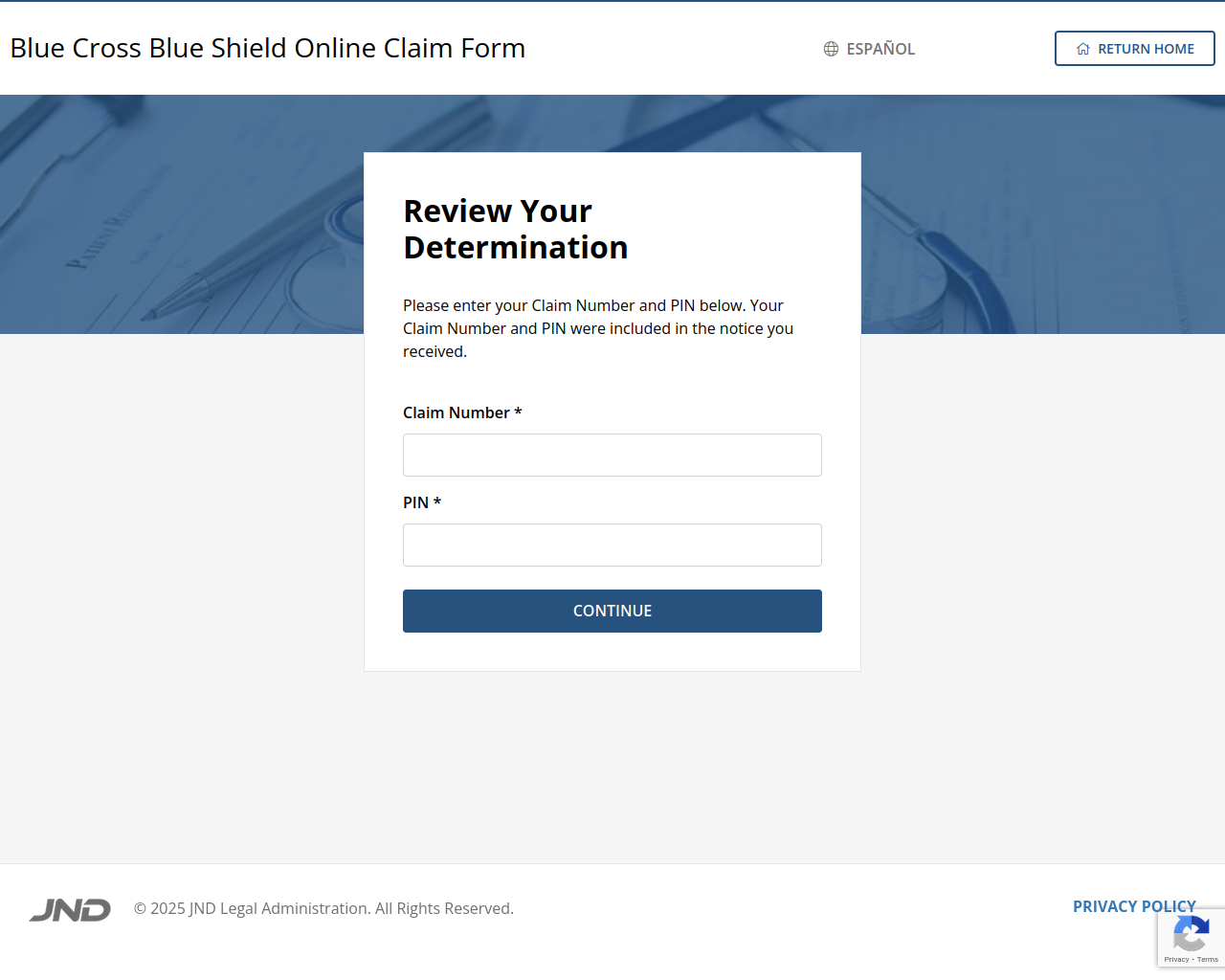The width and height of the screenshot is (1225, 980).
Task: Click the reCAPTCHA Terms link
Action: pyautogui.click(x=1208, y=959)
